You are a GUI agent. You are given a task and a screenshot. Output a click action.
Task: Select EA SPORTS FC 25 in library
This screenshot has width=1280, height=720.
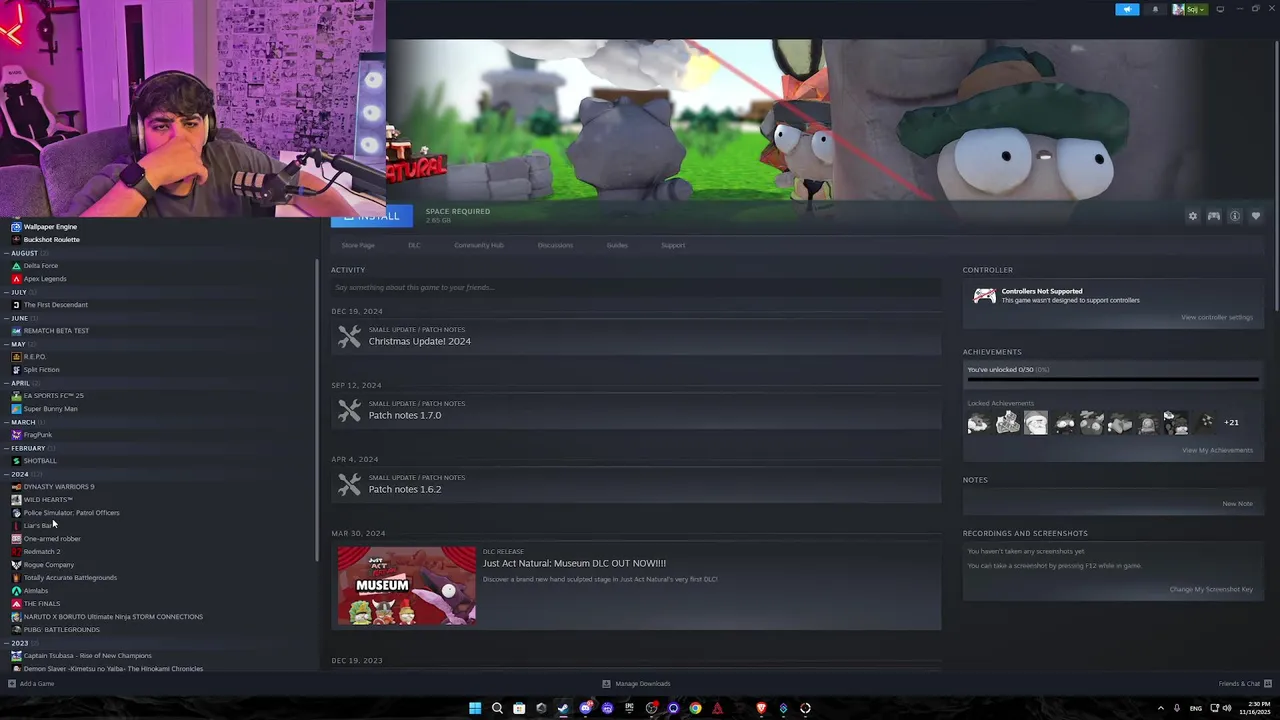click(x=53, y=396)
